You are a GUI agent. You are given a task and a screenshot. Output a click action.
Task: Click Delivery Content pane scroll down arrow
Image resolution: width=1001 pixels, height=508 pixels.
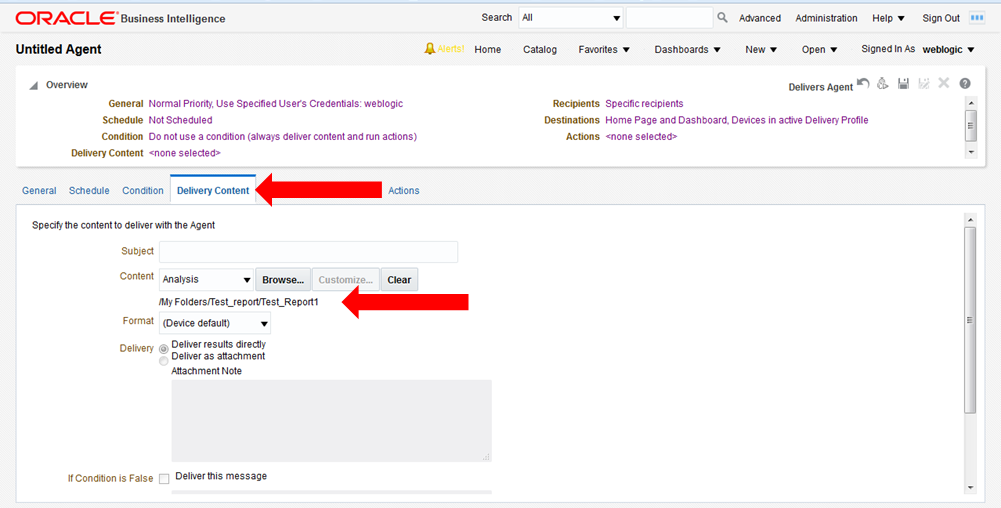click(970, 488)
